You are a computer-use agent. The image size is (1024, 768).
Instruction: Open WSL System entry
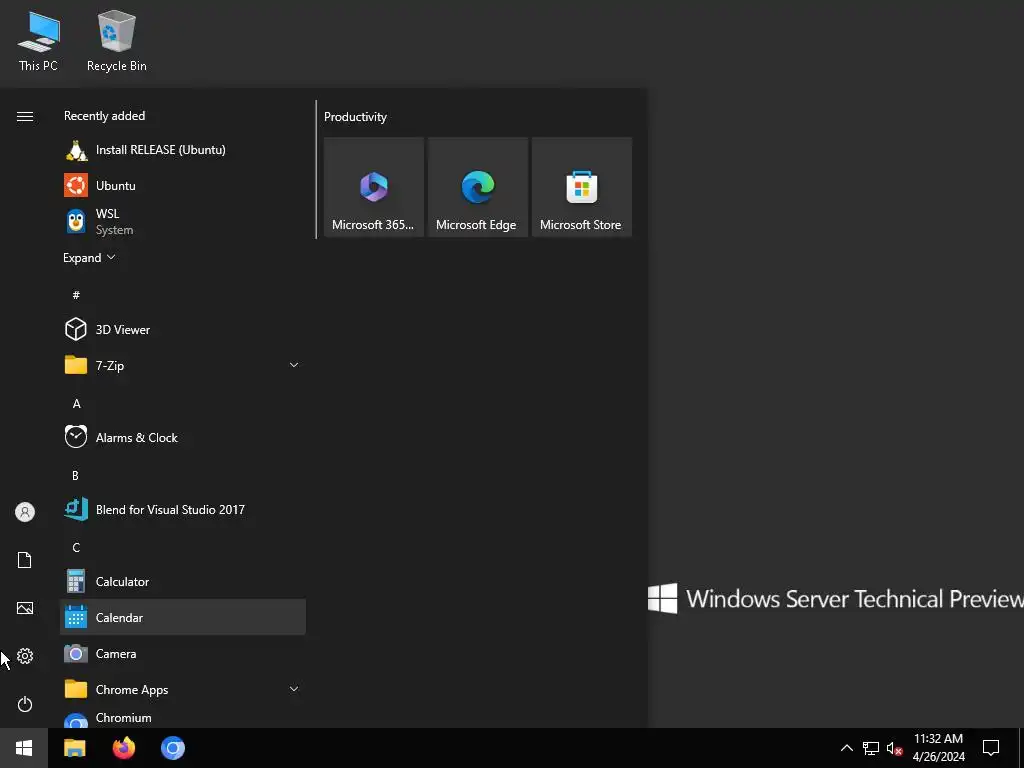click(183, 221)
